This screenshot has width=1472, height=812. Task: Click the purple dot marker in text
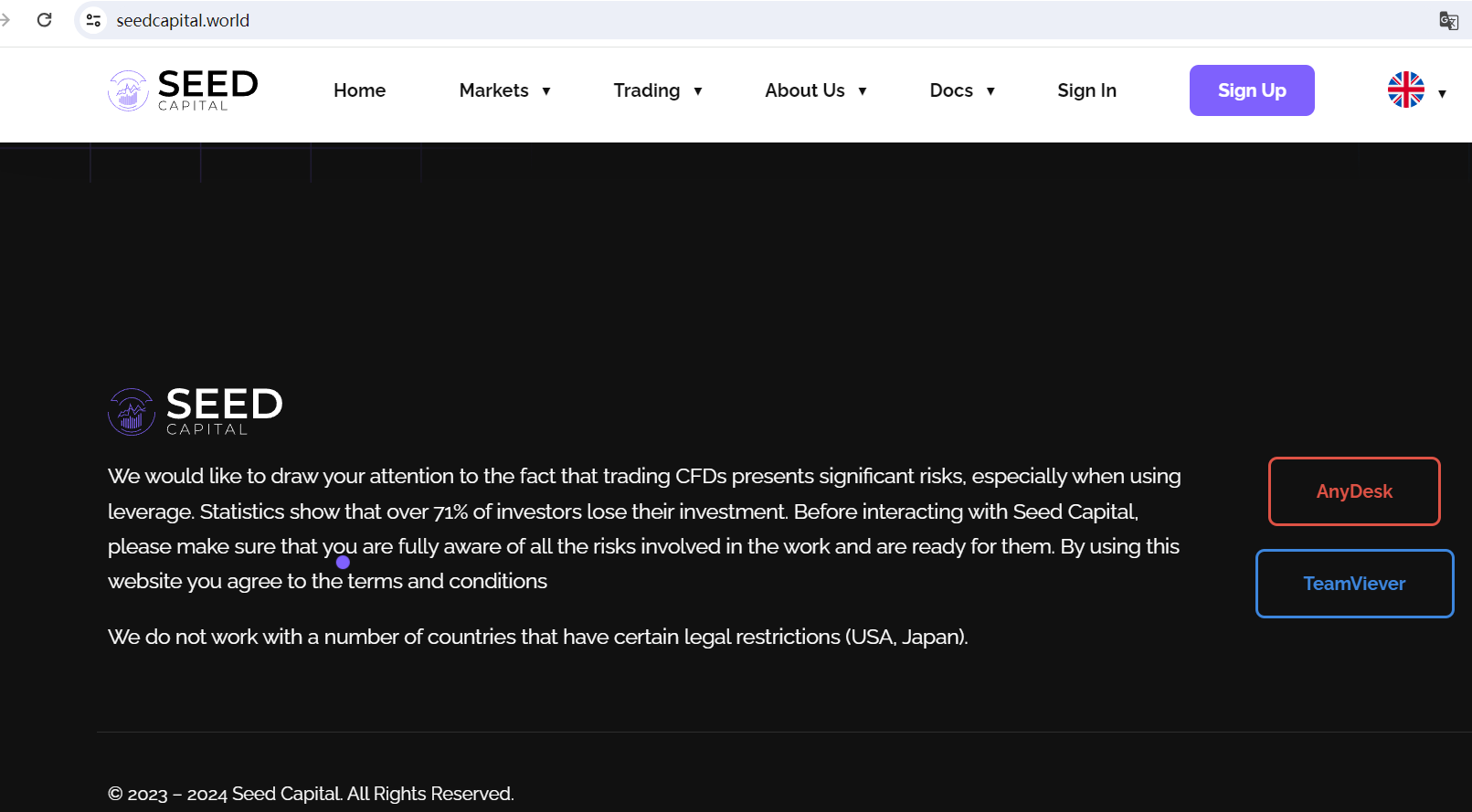pos(343,563)
